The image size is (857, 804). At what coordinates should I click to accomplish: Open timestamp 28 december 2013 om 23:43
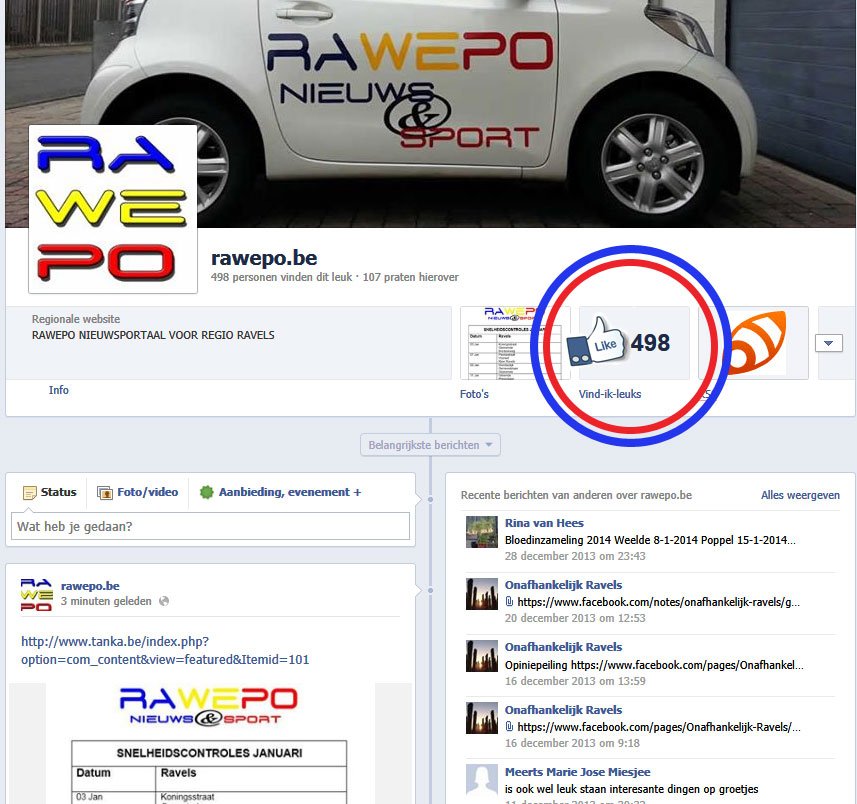(x=575, y=556)
